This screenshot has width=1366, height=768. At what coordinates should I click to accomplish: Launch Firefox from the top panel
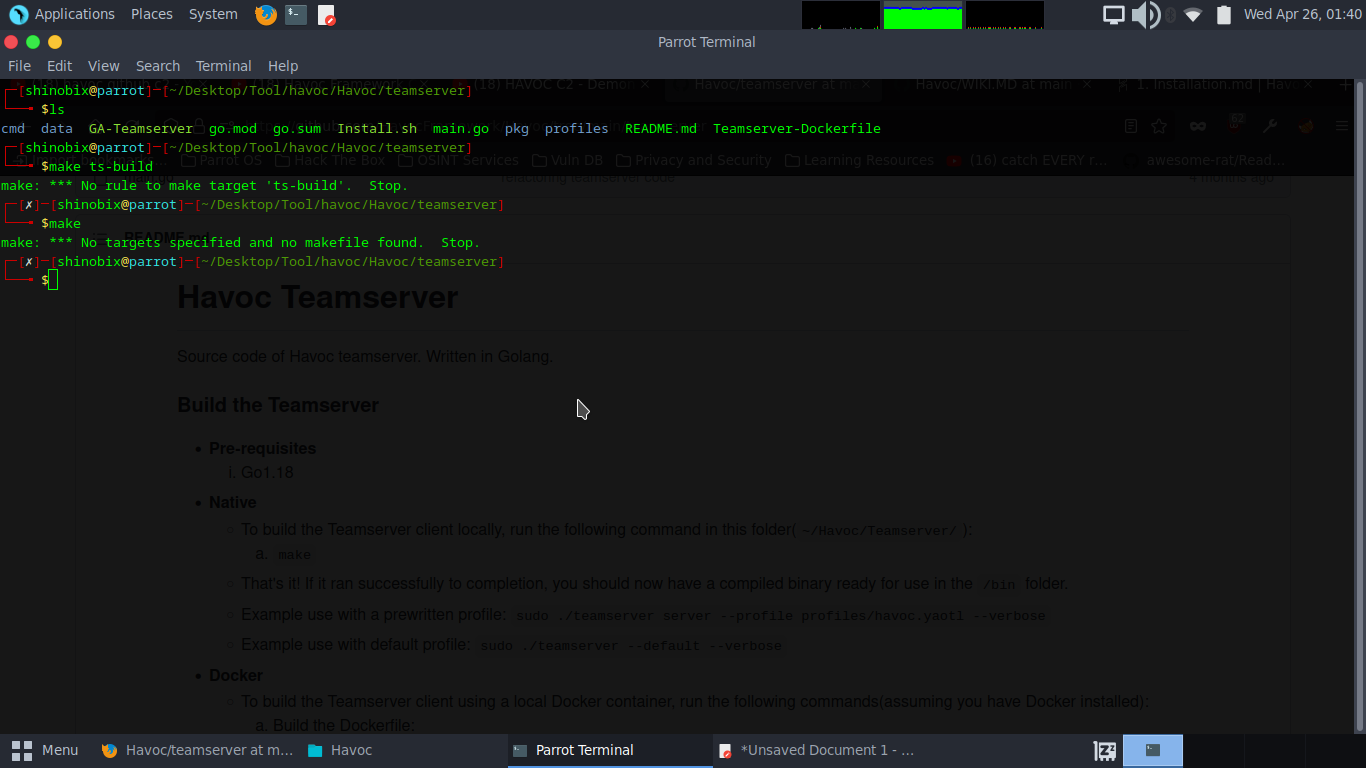(x=264, y=14)
